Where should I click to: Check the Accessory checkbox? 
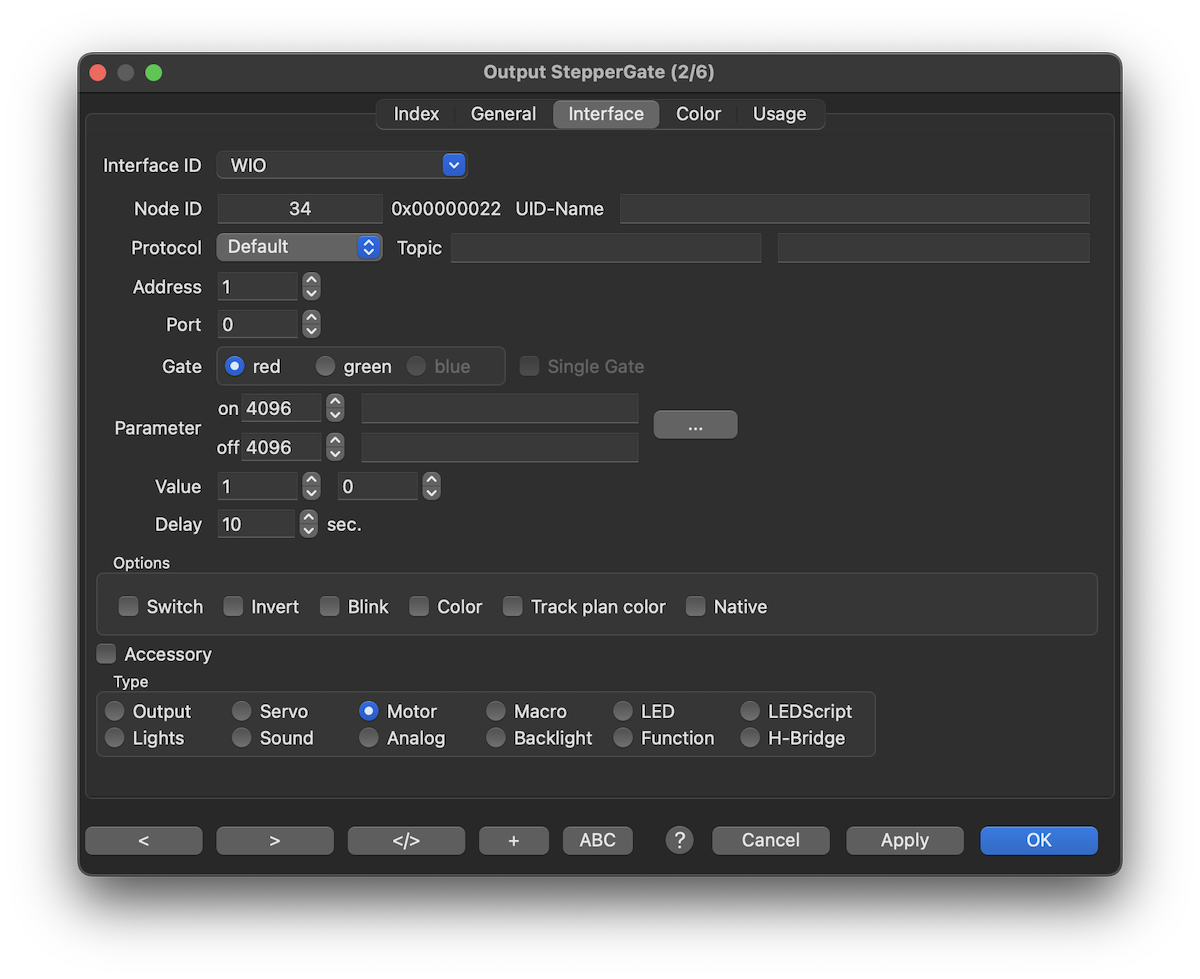pyautogui.click(x=107, y=654)
